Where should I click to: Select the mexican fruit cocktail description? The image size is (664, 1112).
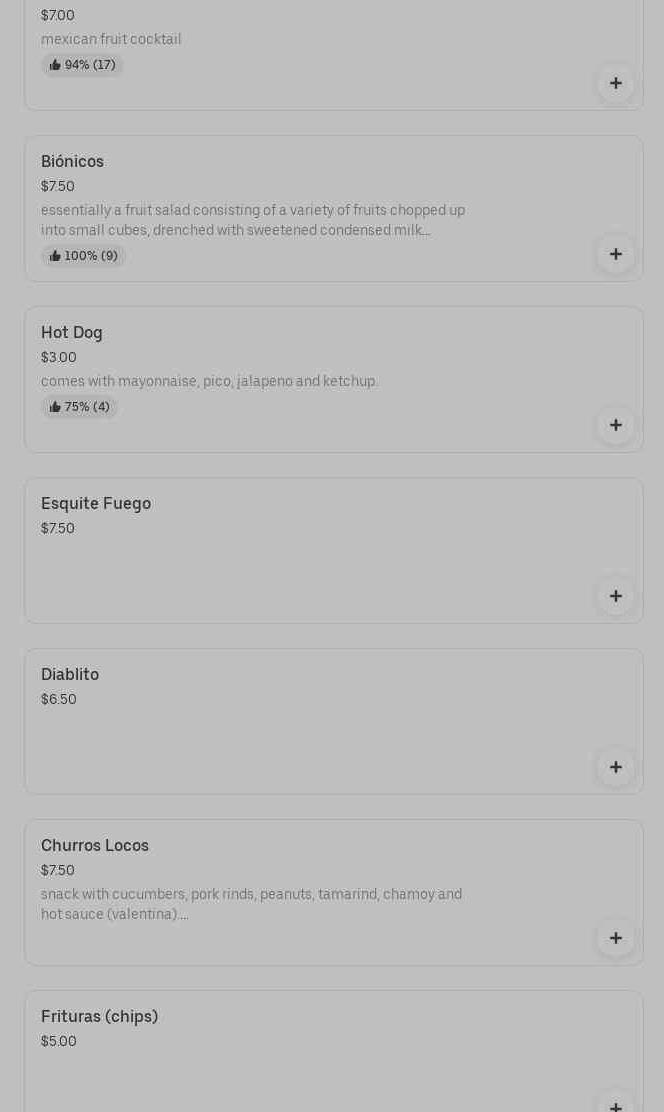click(x=111, y=40)
